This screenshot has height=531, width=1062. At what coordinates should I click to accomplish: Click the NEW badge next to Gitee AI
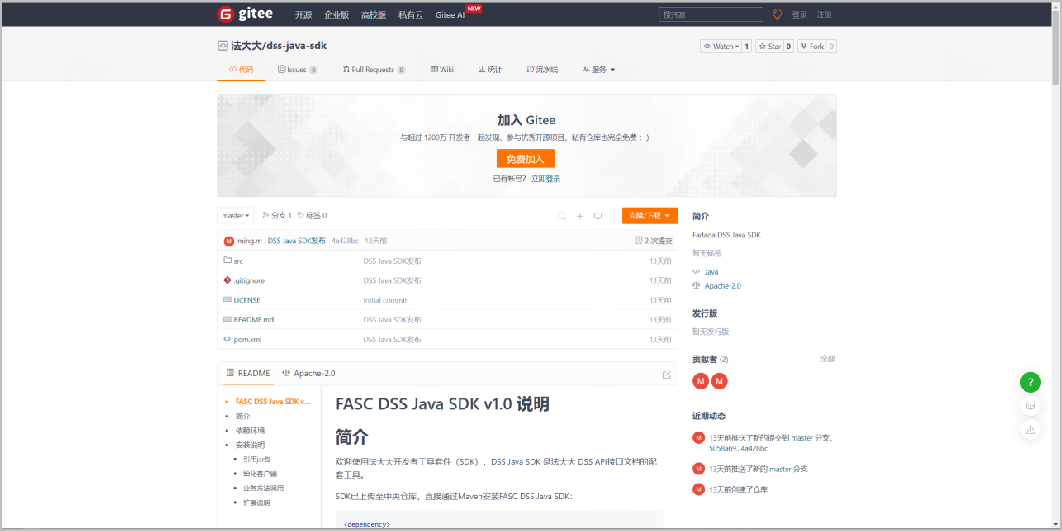[474, 8]
